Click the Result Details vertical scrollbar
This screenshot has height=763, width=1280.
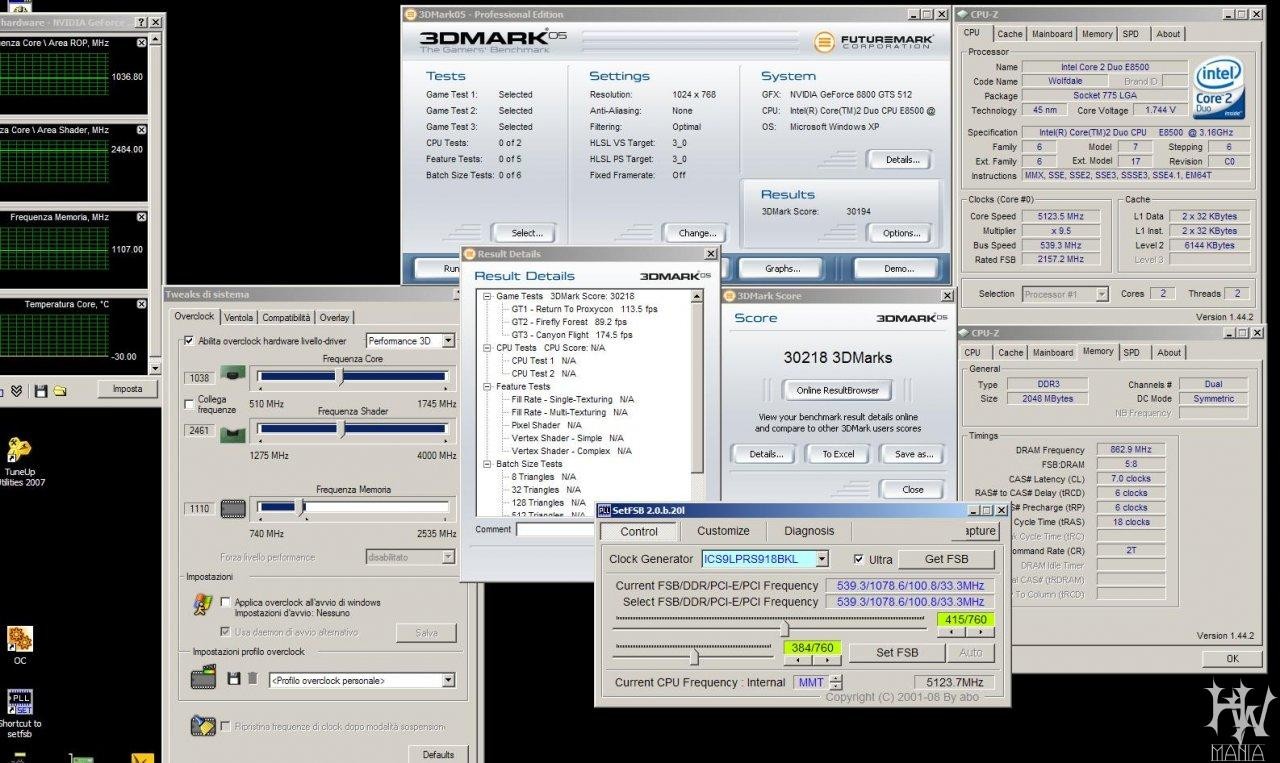(x=698, y=402)
